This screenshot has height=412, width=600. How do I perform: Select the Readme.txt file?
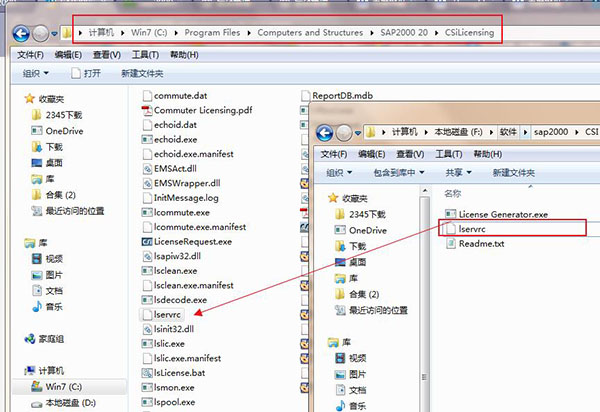481,243
